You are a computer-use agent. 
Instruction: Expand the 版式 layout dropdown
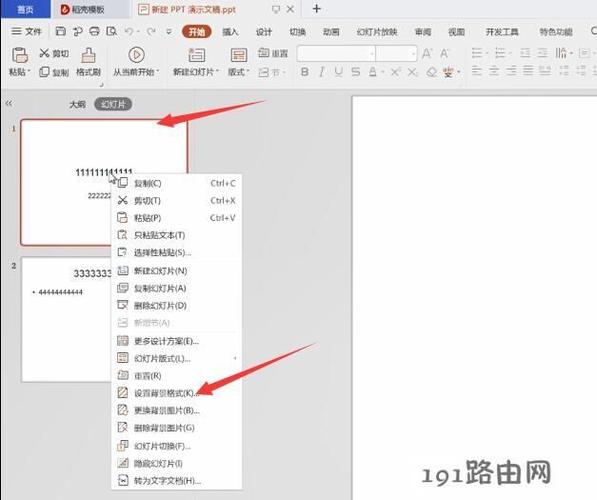[x=239, y=72]
